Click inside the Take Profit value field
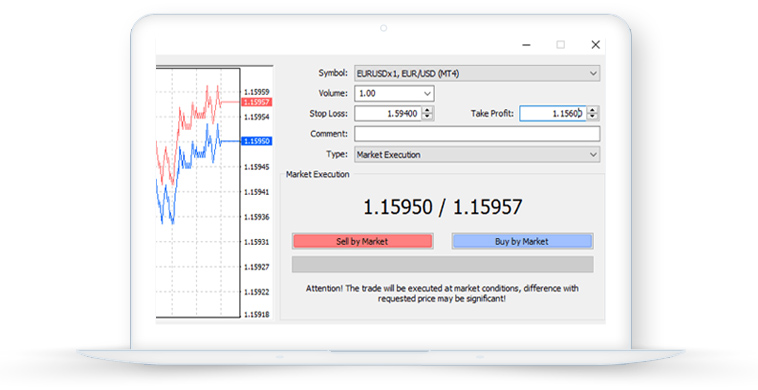Image resolution: width=758 pixels, height=390 pixels. tap(553, 114)
